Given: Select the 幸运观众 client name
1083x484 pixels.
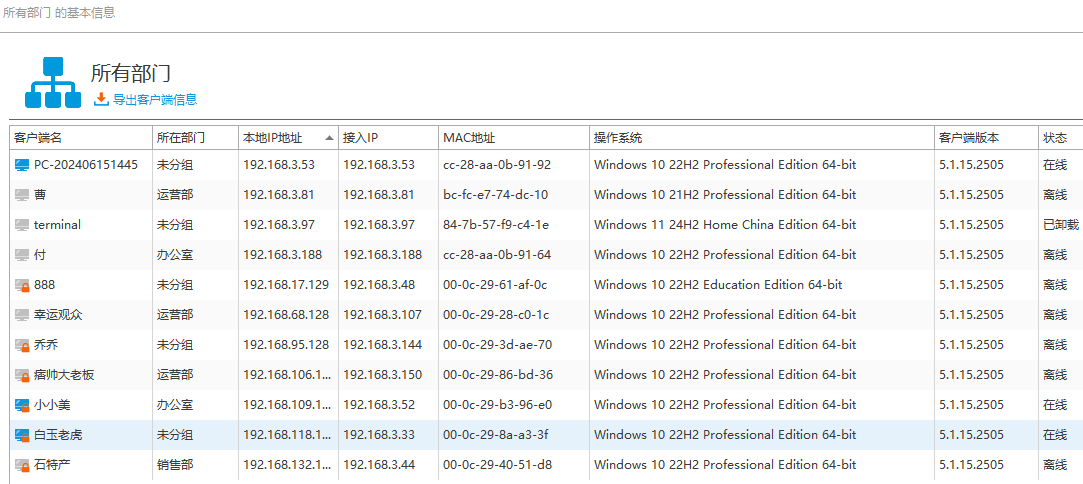Looking at the screenshot, I should click(58, 315).
